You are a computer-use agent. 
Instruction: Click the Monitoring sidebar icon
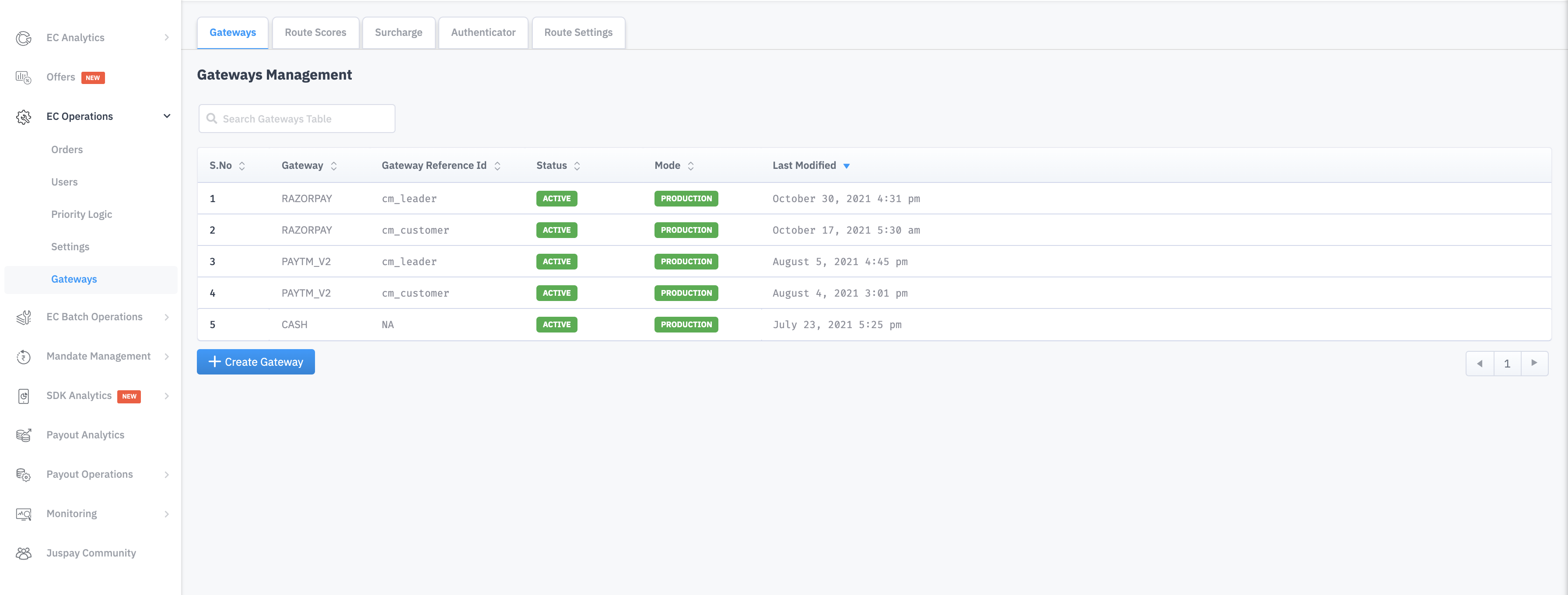coord(23,514)
